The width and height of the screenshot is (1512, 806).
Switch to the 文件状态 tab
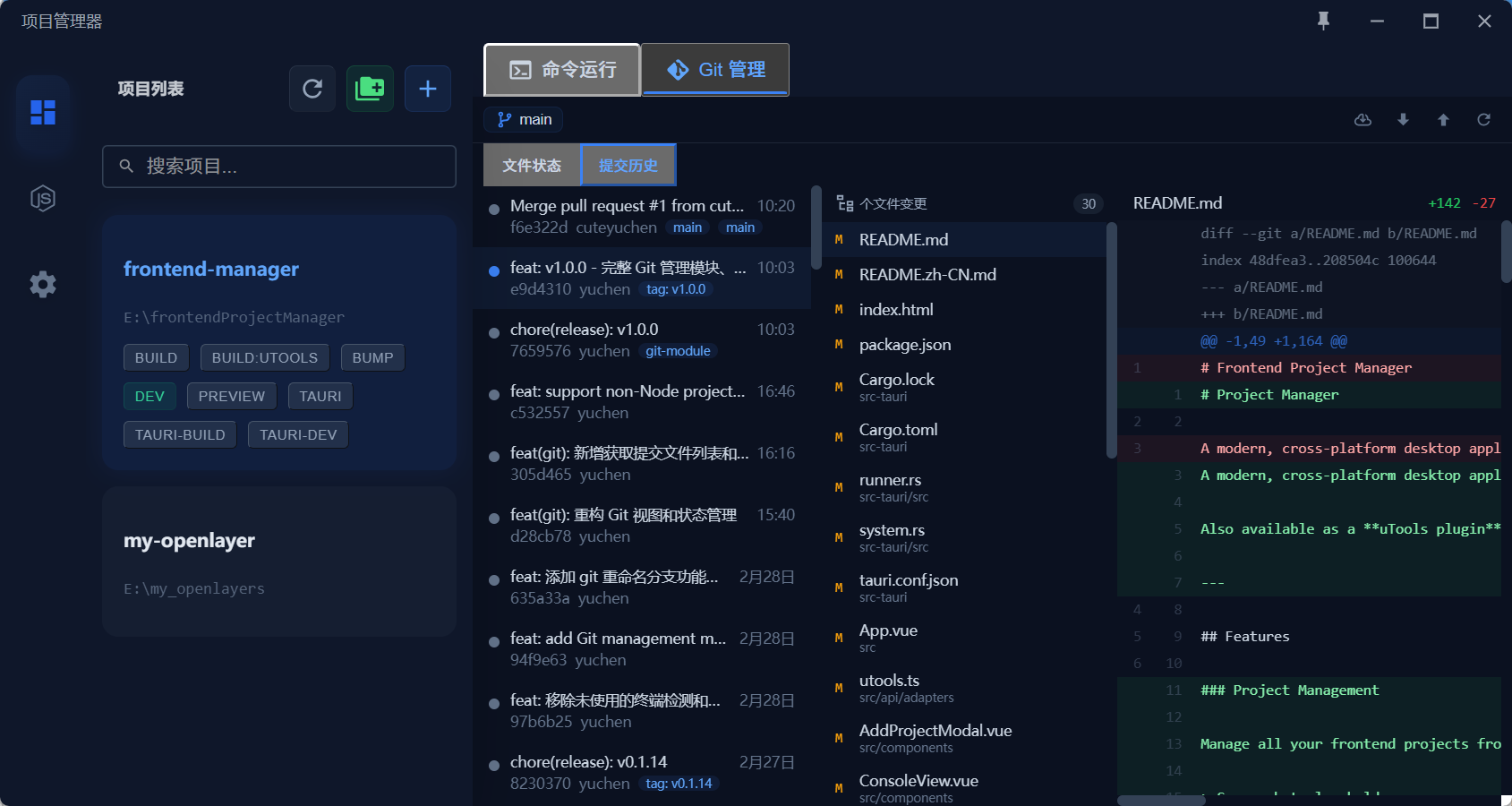532,166
